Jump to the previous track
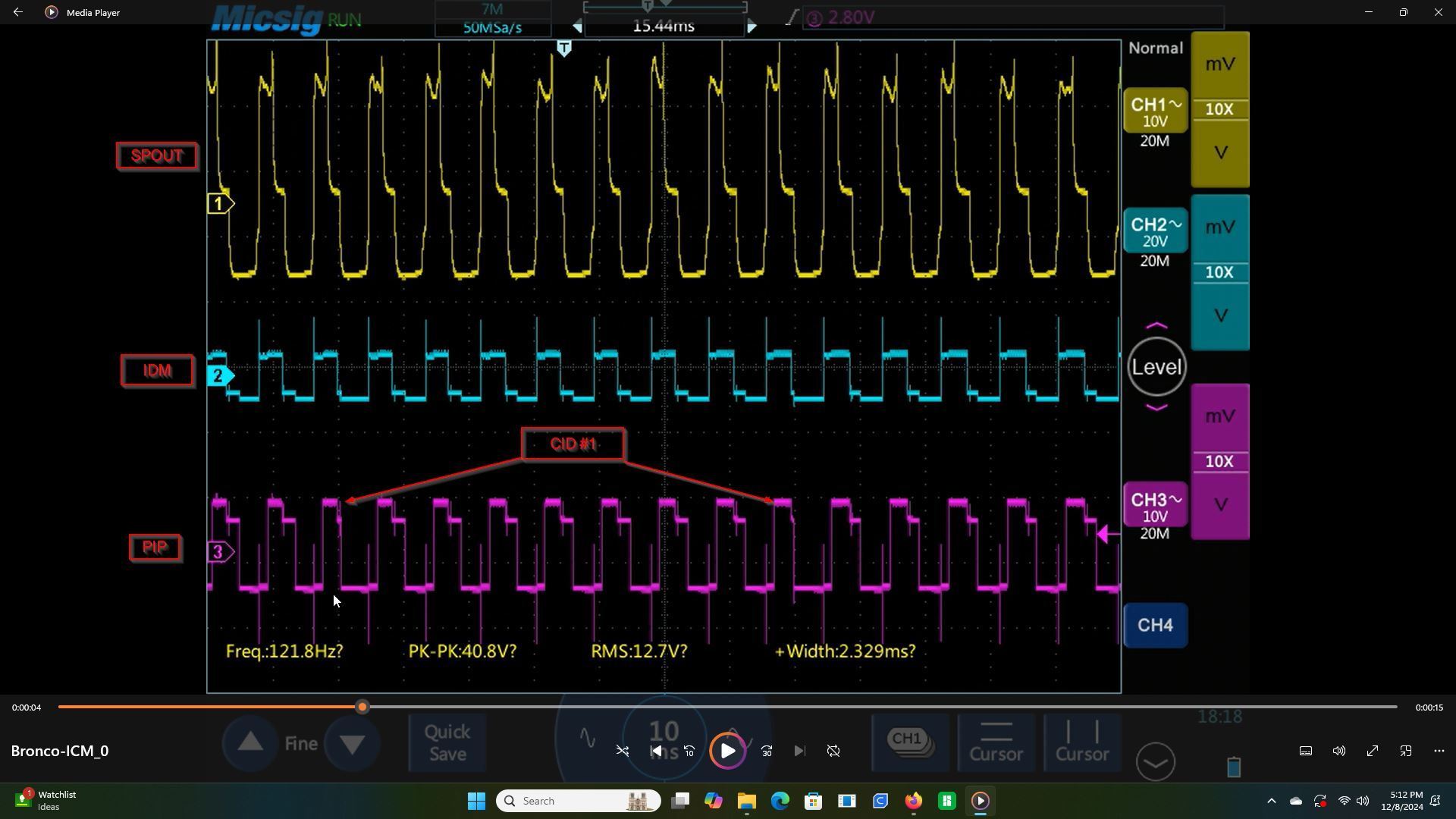Screen dimensions: 1456x819 [x=656, y=751]
